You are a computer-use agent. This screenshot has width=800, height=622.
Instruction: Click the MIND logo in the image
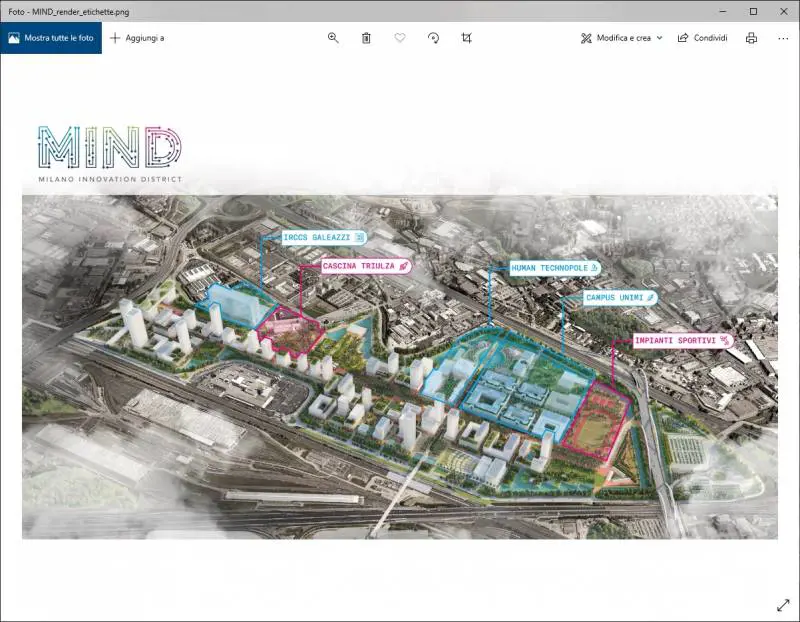point(109,149)
